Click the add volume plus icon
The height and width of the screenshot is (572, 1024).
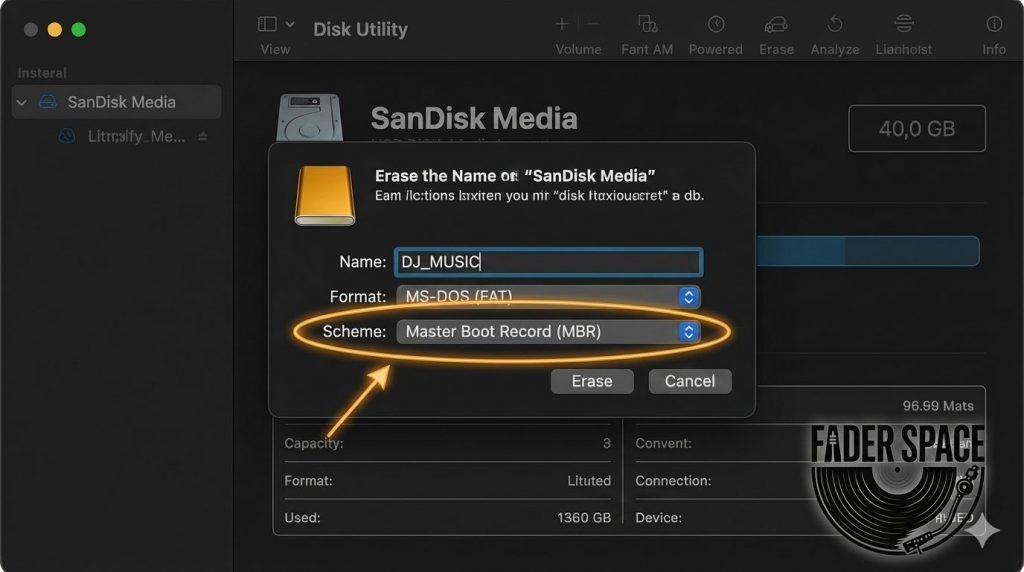click(562, 24)
